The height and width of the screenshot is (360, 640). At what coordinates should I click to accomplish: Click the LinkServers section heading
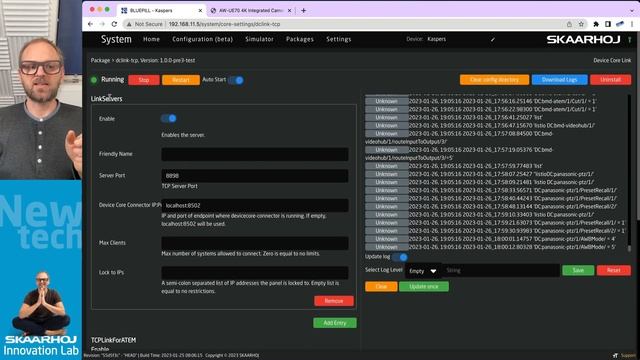(x=107, y=99)
